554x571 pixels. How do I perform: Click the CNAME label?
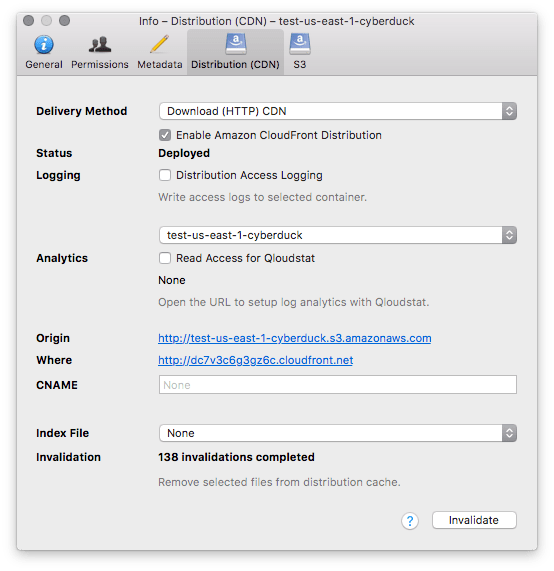[x=57, y=385]
